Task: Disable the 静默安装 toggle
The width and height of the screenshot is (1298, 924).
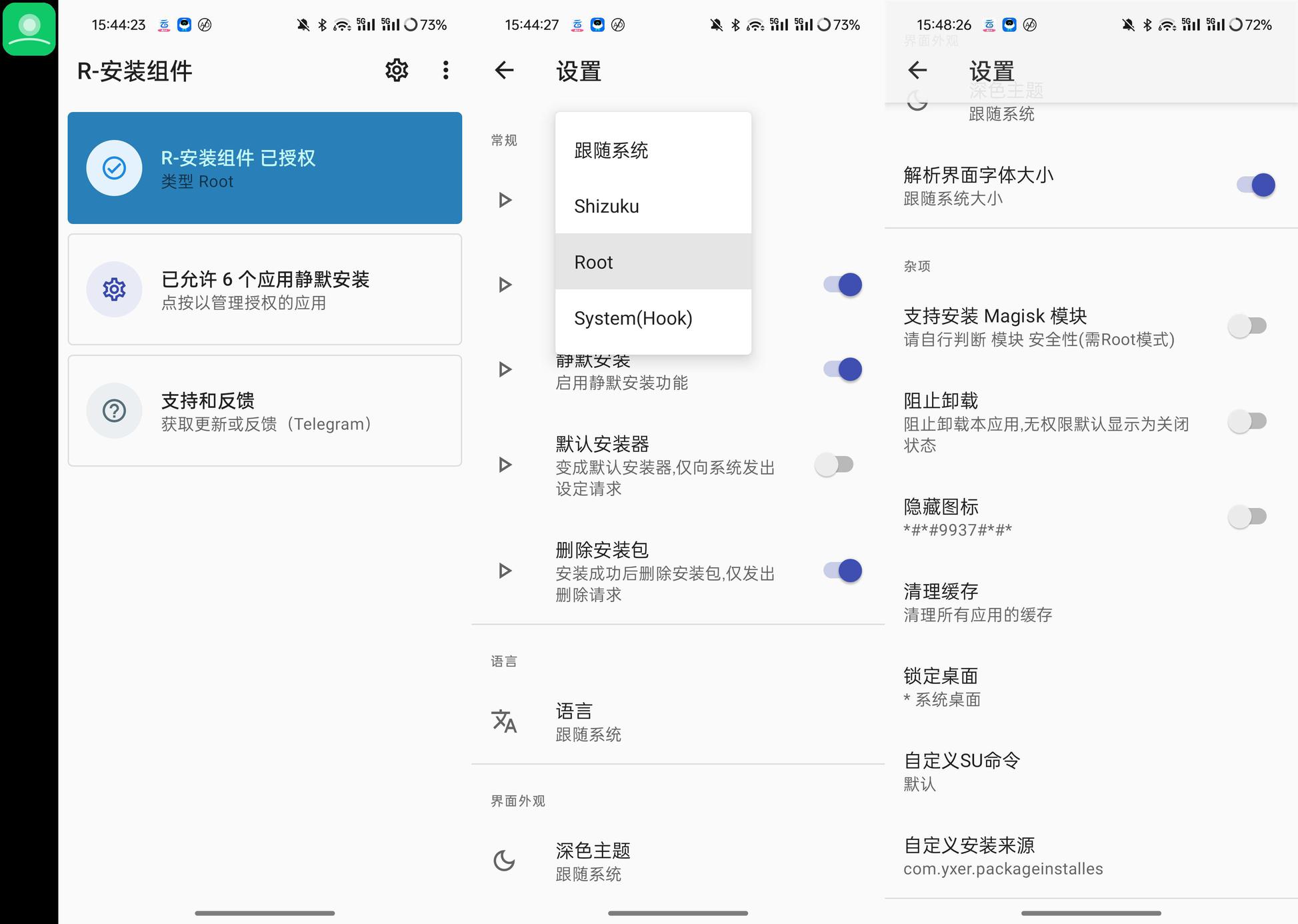Action: point(843,369)
